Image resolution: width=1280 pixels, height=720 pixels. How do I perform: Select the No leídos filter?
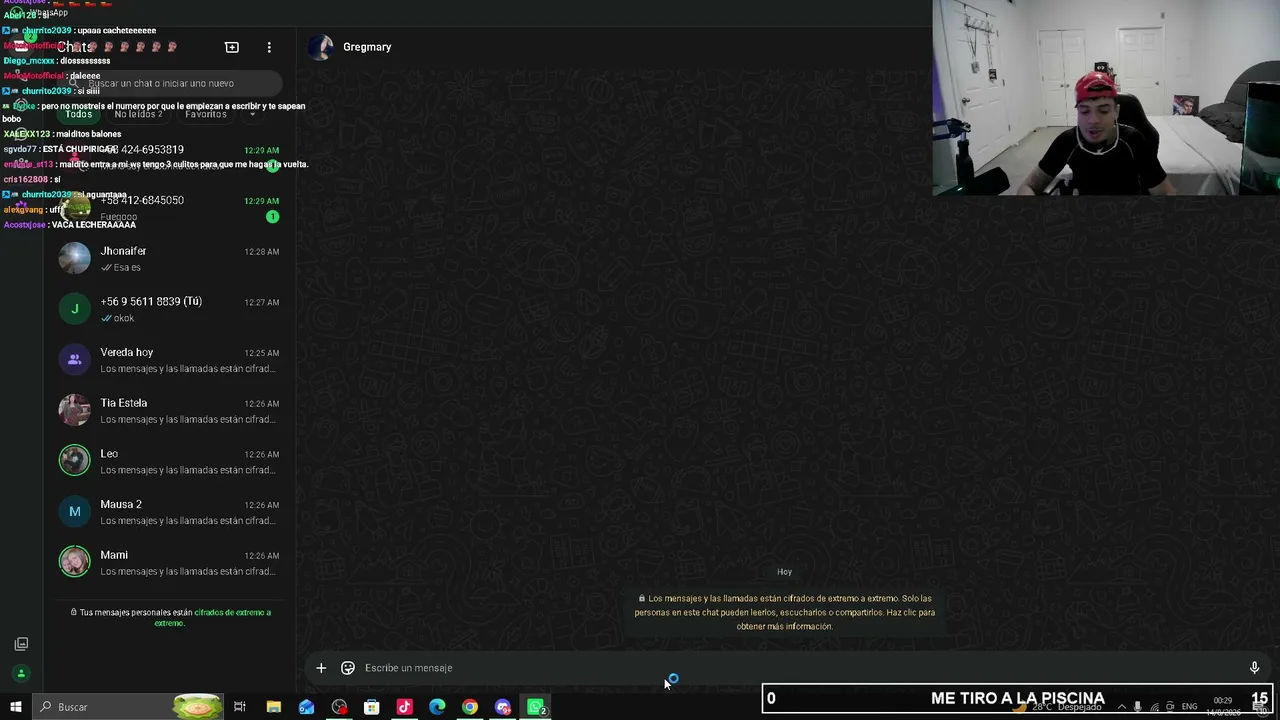click(x=138, y=114)
